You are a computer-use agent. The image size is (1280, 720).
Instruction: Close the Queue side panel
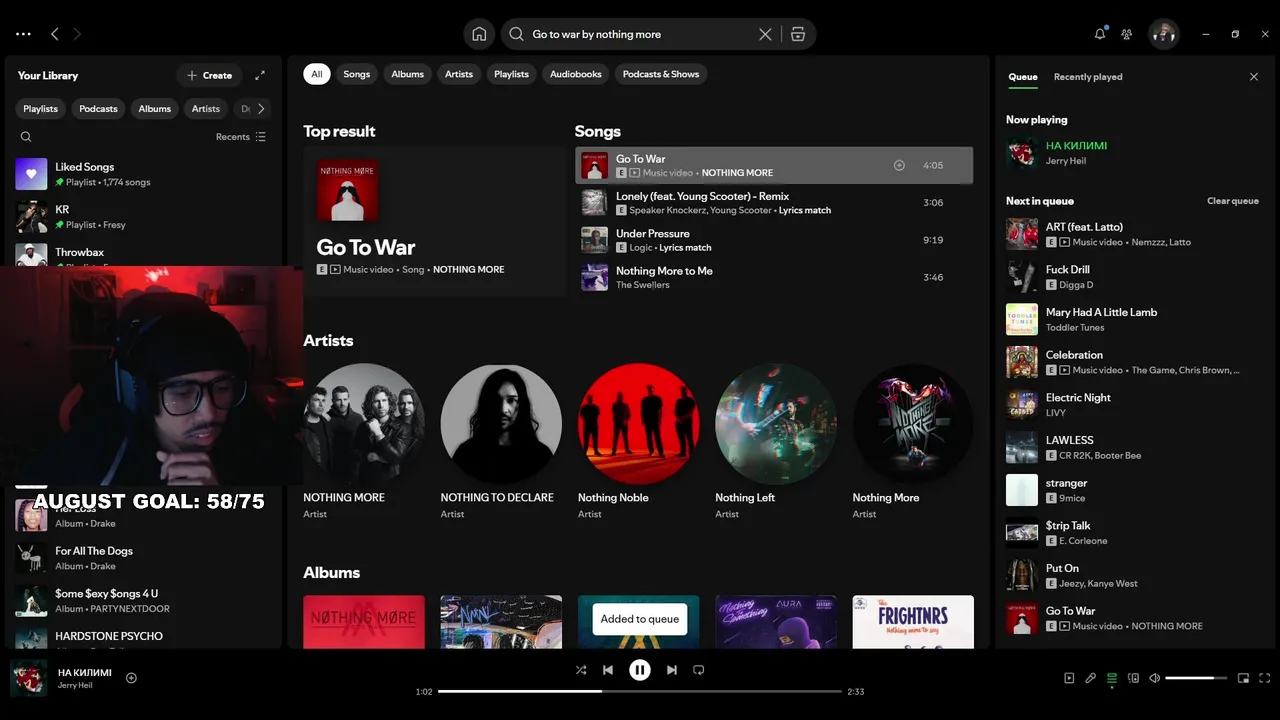[x=1254, y=77]
